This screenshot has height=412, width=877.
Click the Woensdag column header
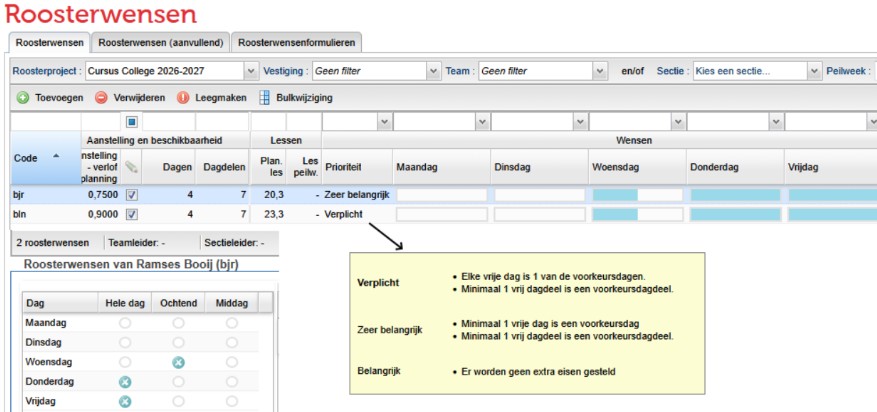coord(637,167)
